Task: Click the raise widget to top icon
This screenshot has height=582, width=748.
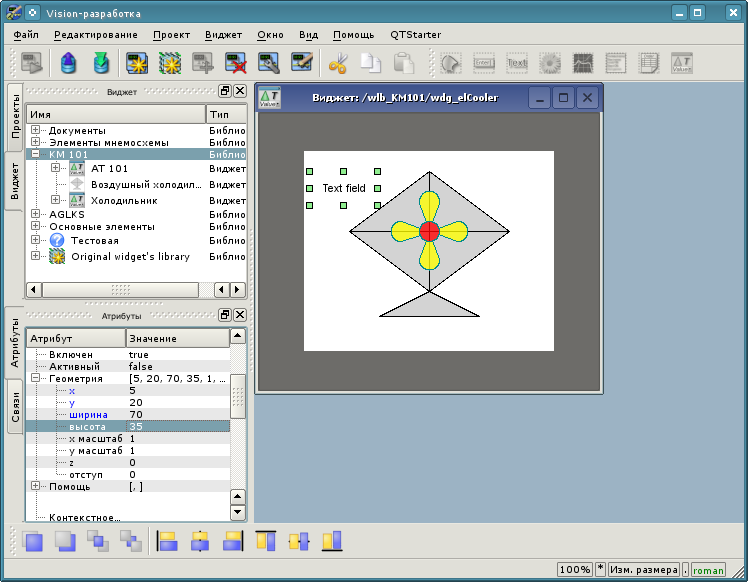Action: [x=33, y=541]
